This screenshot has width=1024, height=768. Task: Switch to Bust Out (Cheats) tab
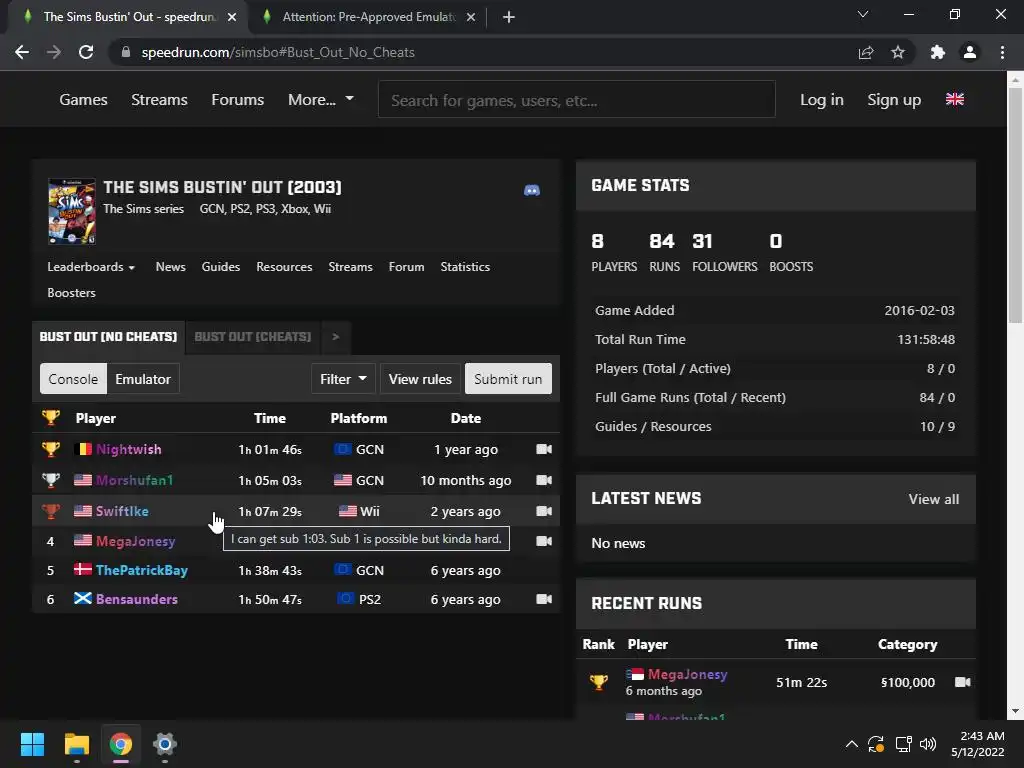point(253,337)
